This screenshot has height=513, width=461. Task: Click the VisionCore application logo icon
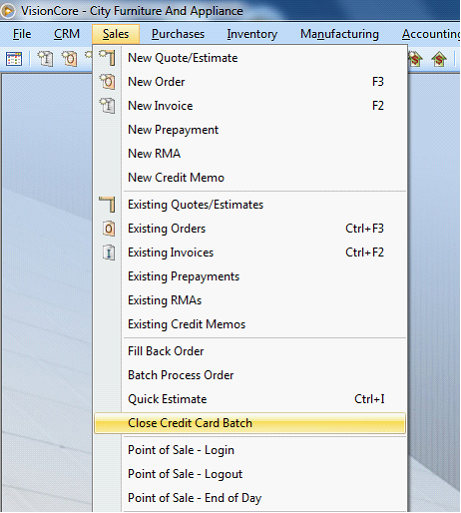point(8,11)
